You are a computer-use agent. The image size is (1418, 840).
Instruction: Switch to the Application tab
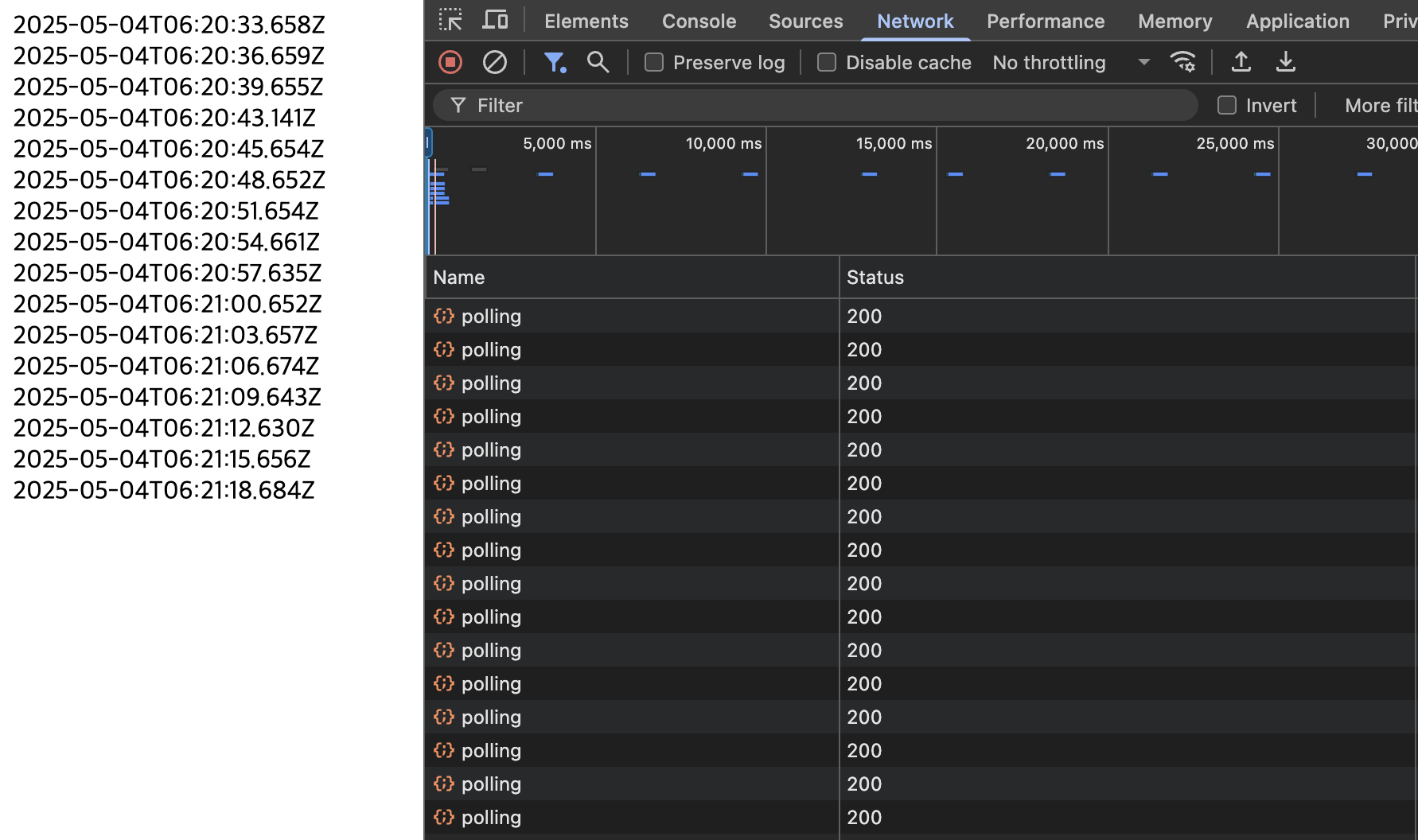(1298, 21)
